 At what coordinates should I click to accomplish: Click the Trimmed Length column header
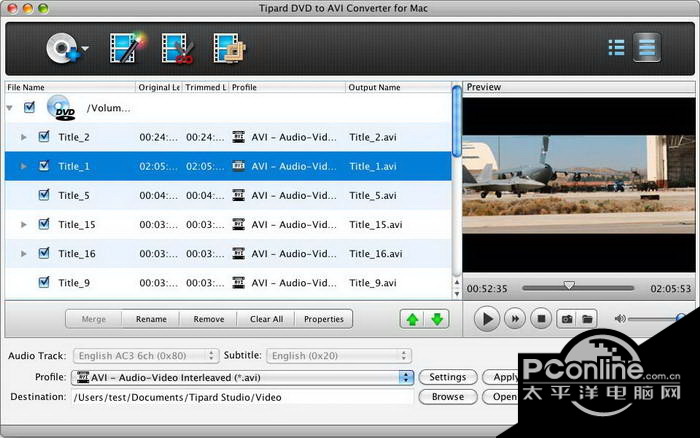pyautogui.click(x=206, y=87)
